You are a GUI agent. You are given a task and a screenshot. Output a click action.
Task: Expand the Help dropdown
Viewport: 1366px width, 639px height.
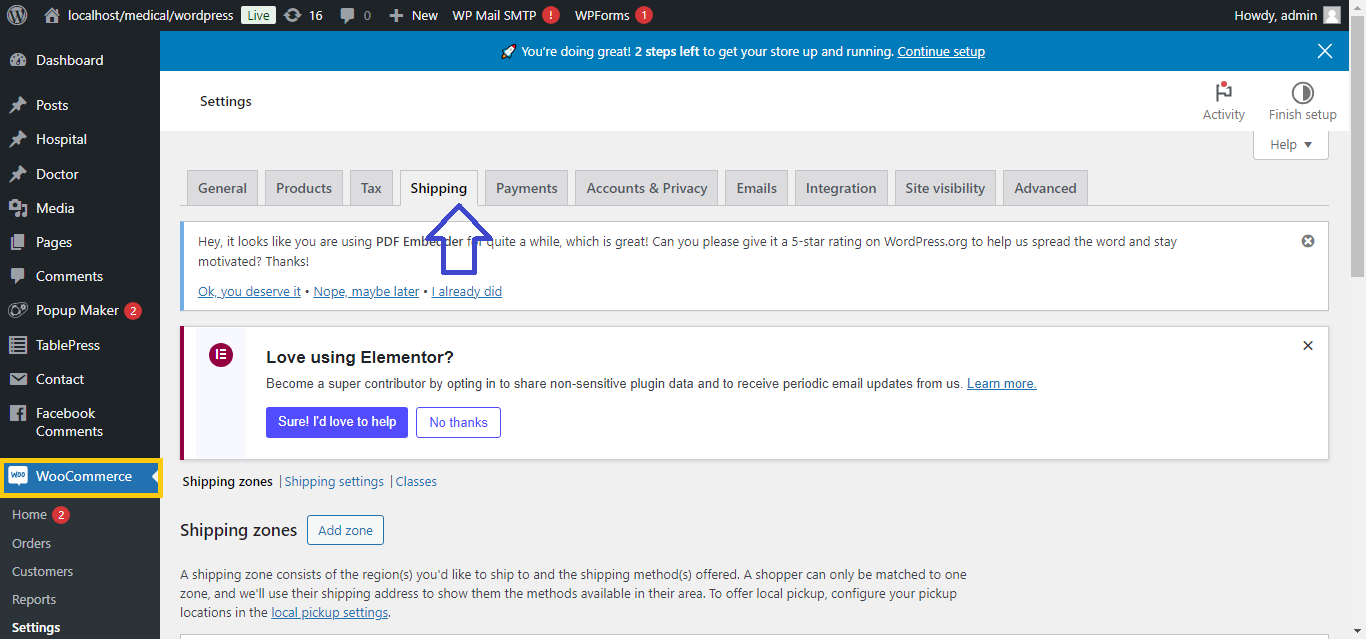click(1291, 145)
